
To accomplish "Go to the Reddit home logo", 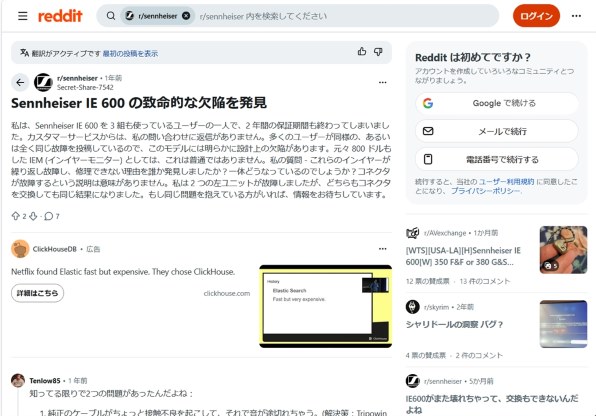I will click(x=60, y=16).
